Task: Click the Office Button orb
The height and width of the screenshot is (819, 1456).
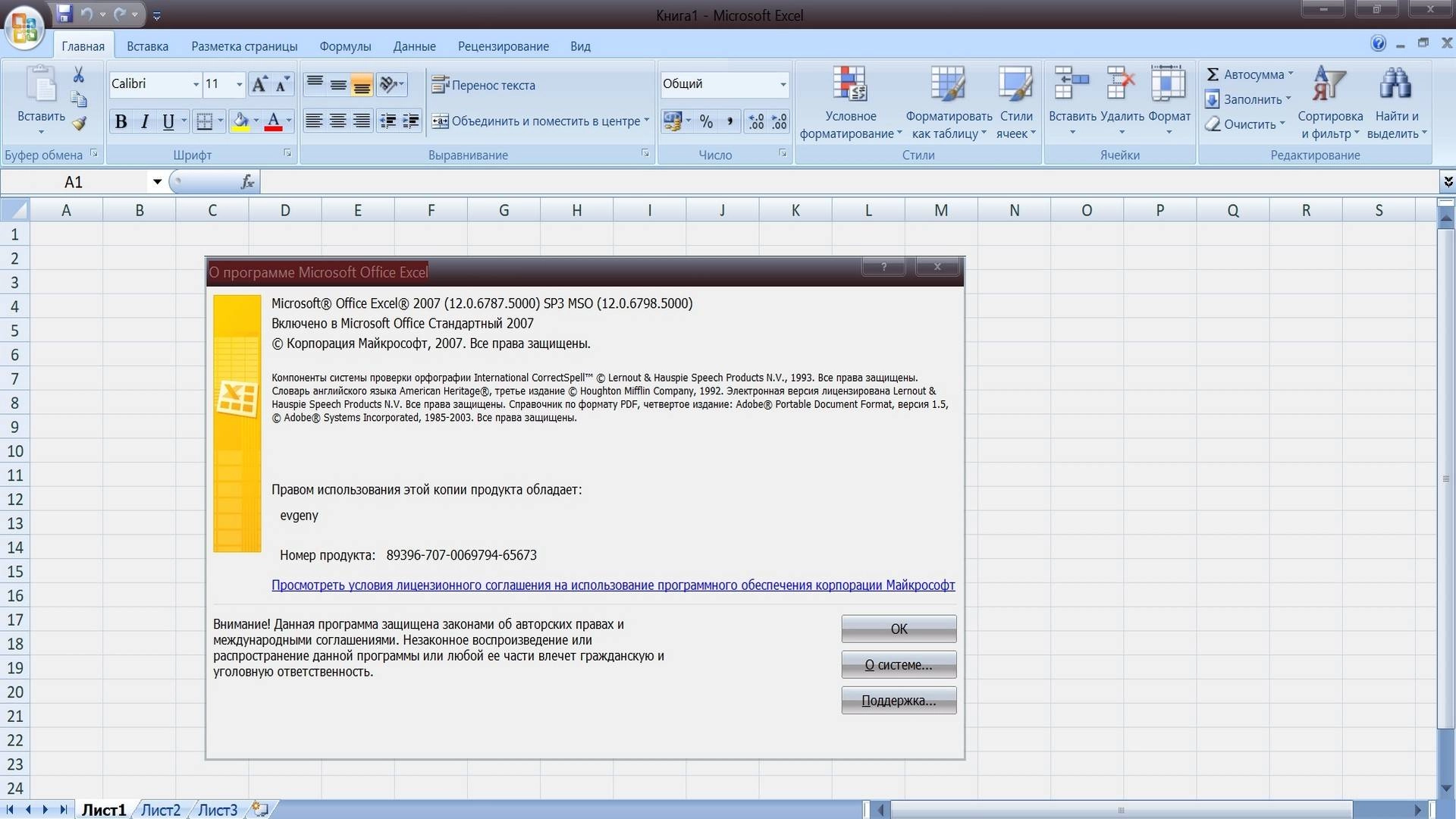Action: pyautogui.click(x=24, y=27)
